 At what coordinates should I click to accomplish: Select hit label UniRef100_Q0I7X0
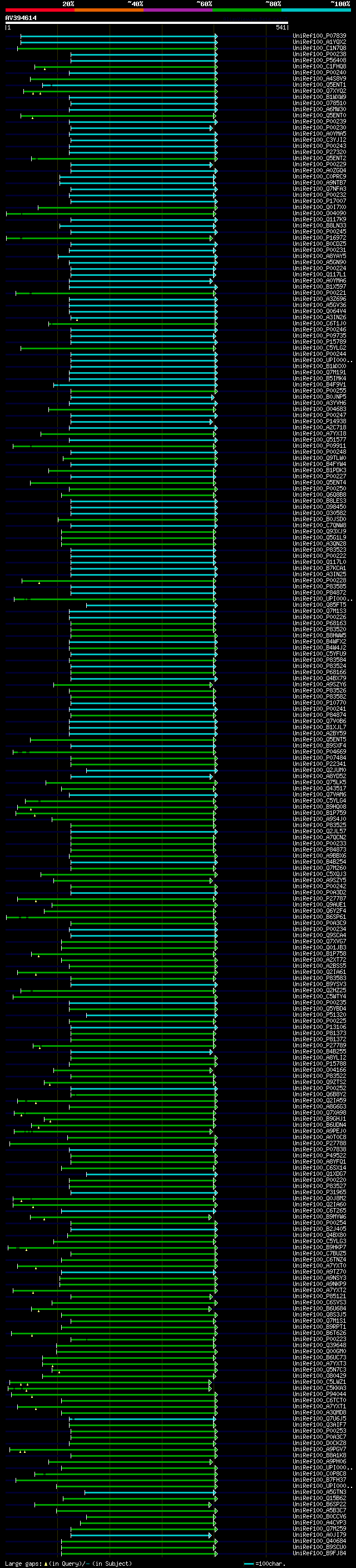click(x=319, y=207)
